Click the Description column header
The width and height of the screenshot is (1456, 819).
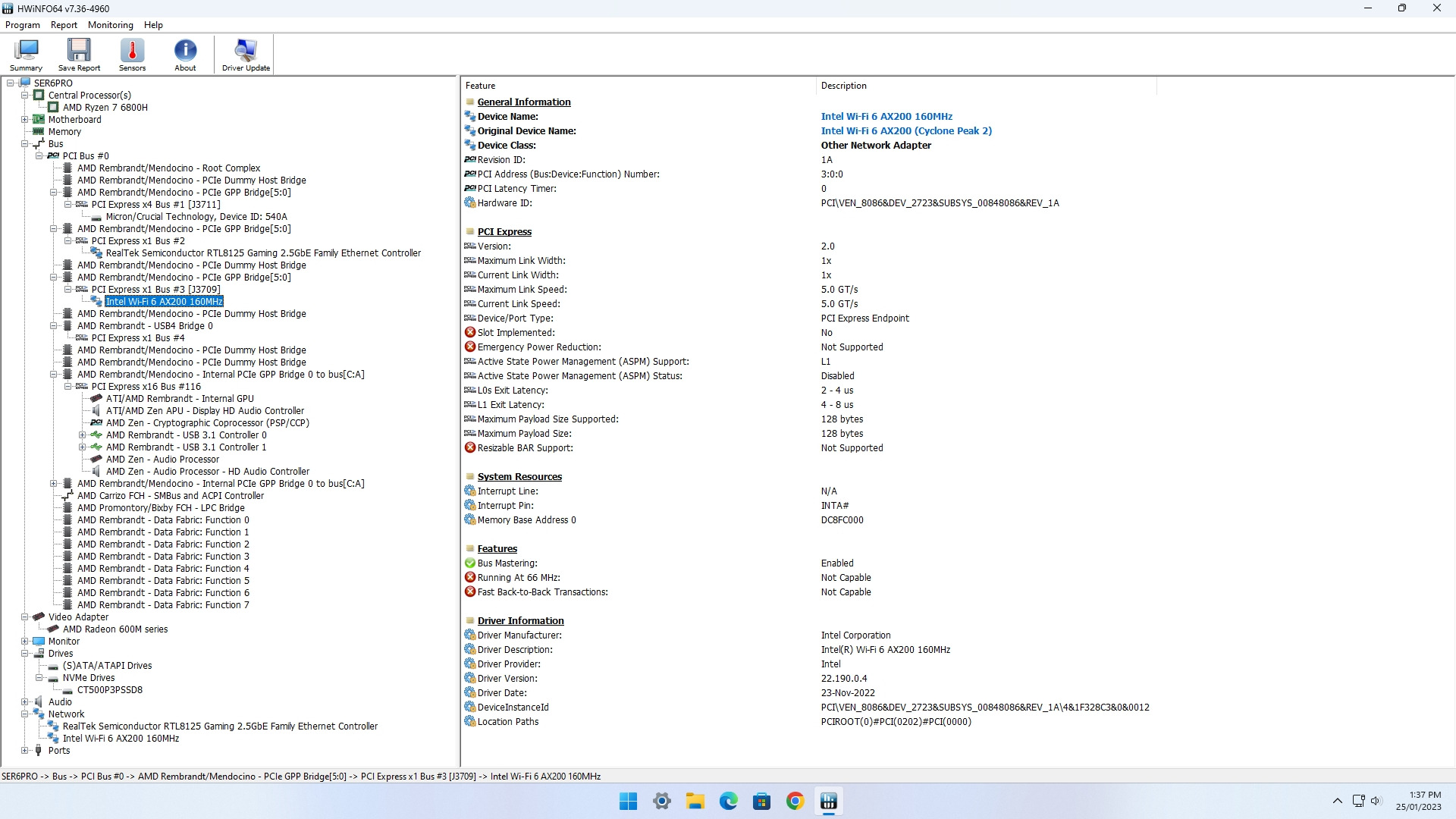[987, 86]
